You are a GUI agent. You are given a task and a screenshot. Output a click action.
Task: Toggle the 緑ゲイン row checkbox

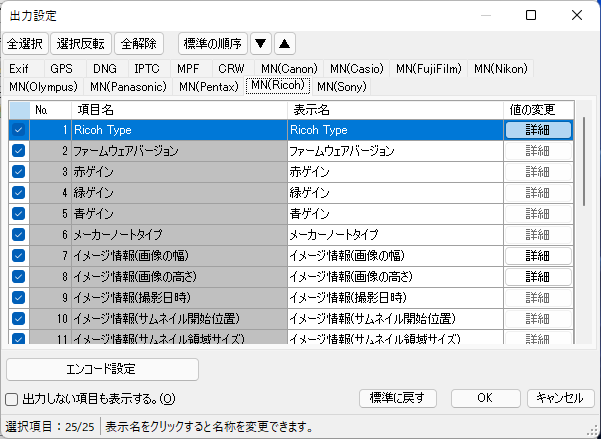click(x=18, y=193)
